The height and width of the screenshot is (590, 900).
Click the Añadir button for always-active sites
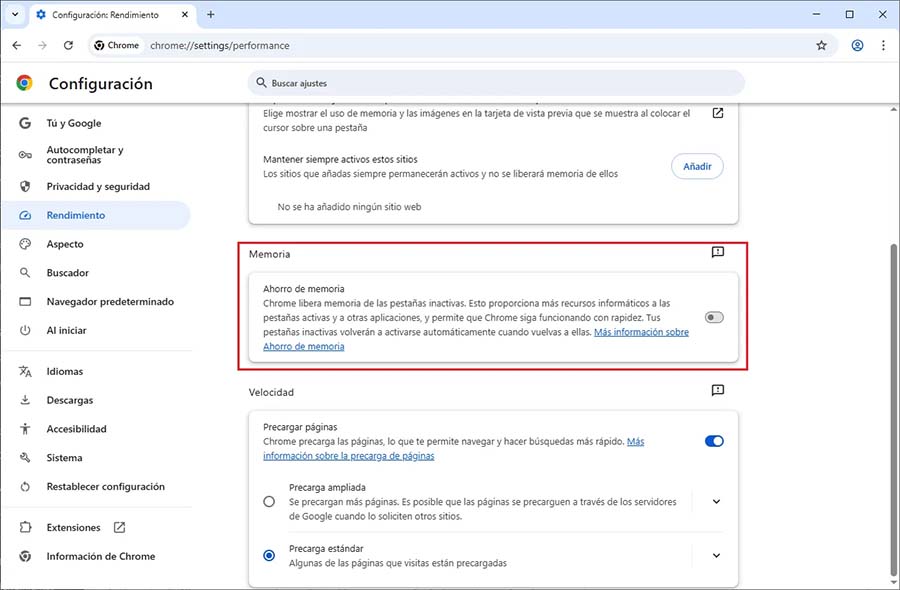(x=696, y=166)
